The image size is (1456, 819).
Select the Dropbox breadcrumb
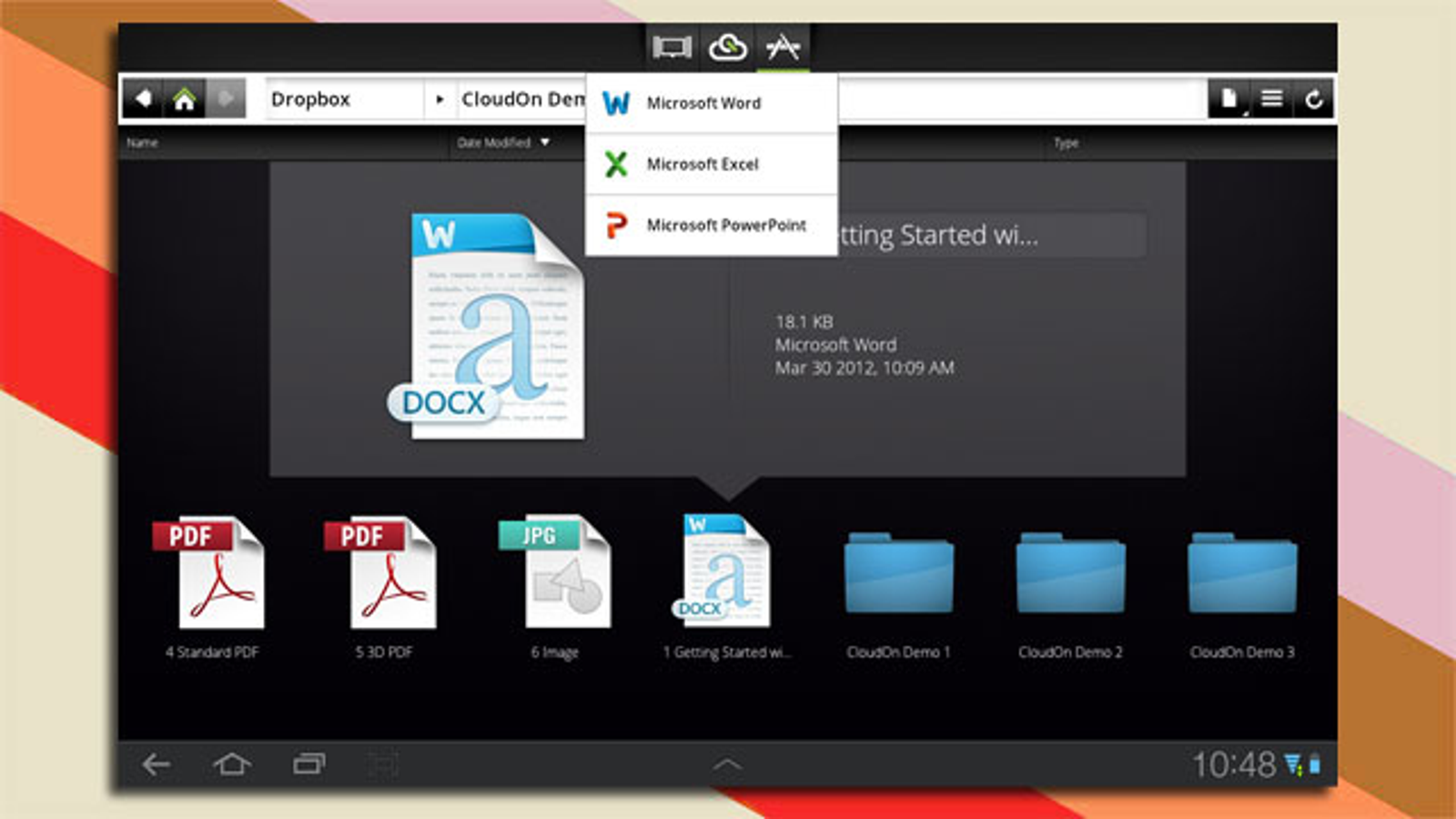pos(310,99)
